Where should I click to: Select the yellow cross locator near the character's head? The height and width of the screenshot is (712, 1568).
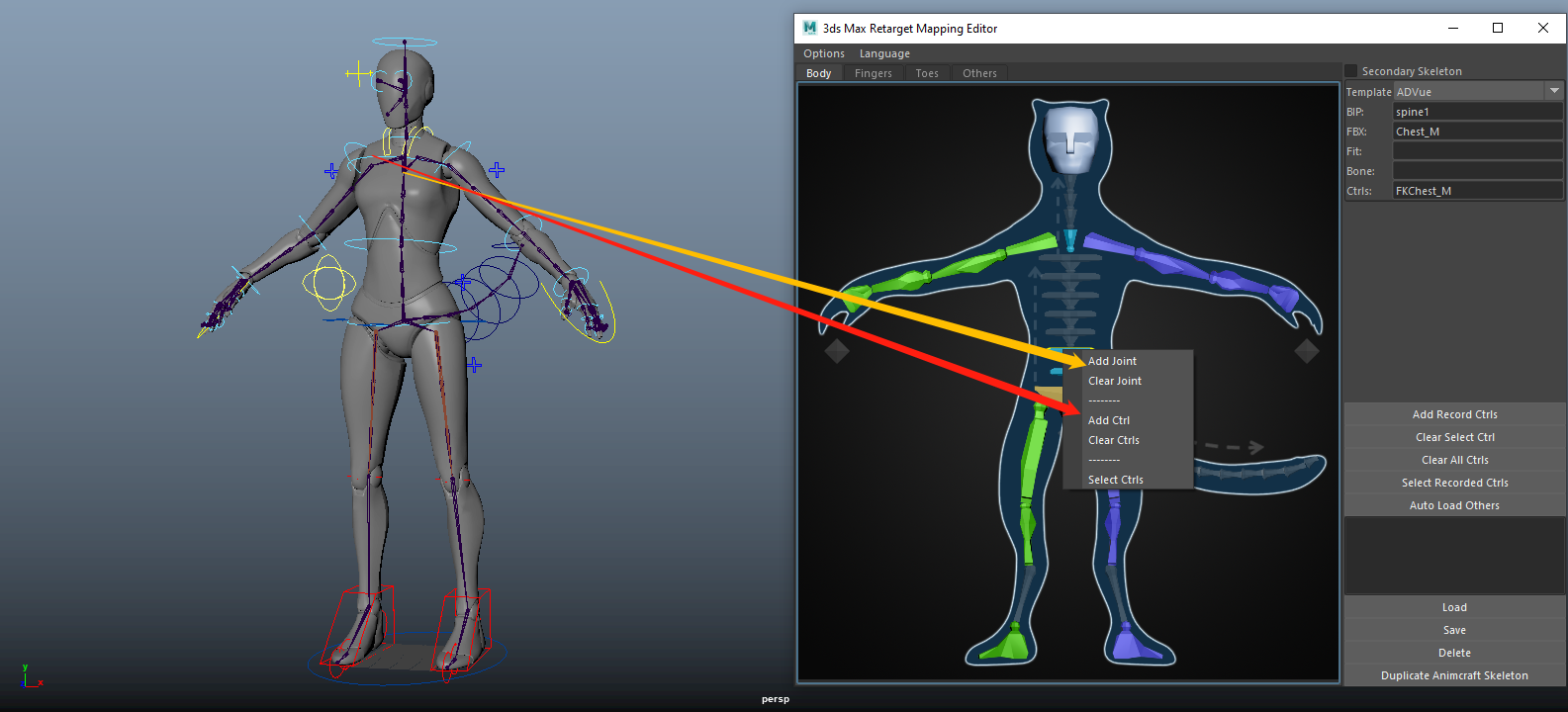coord(358,73)
